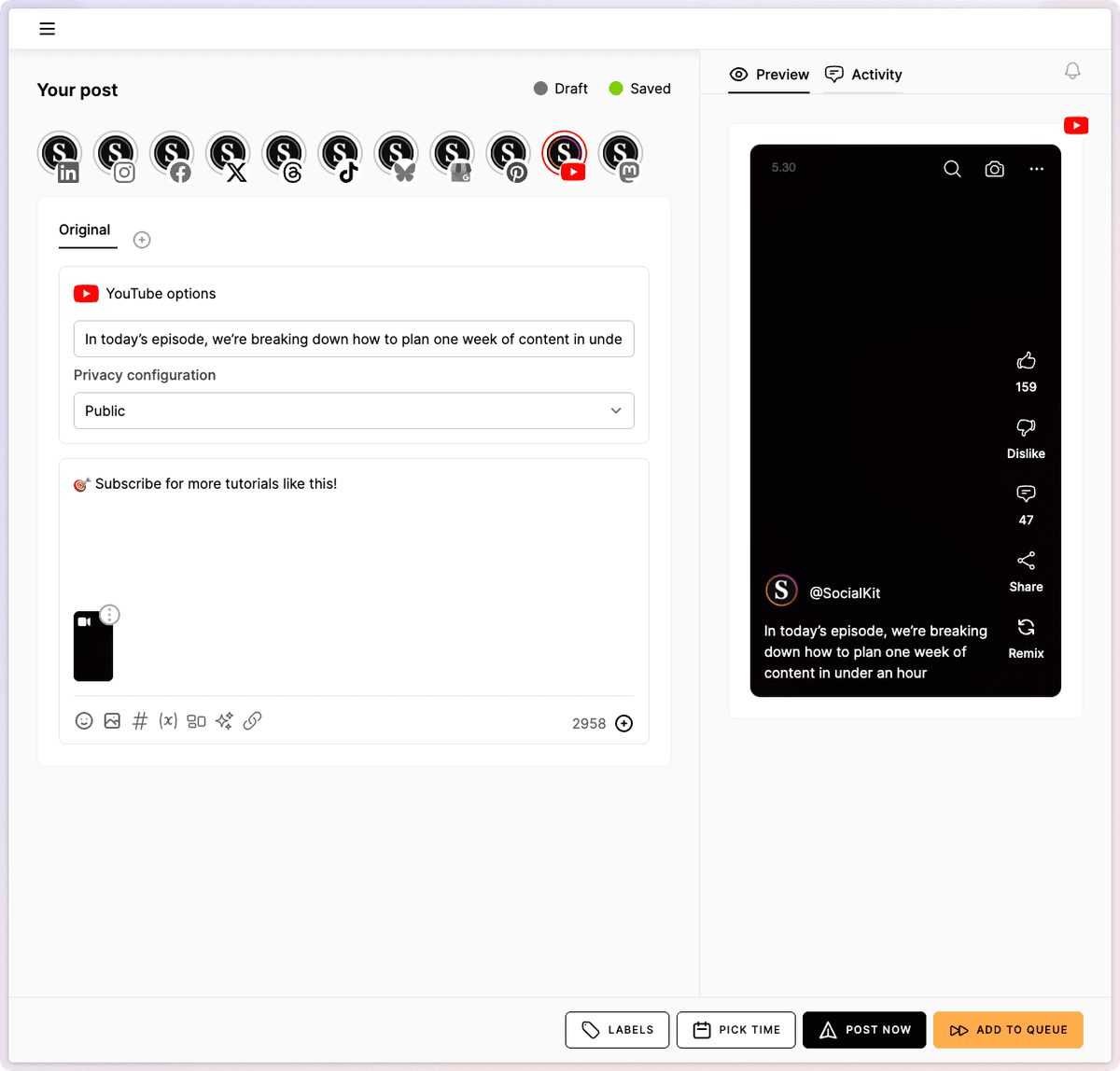
Task: Click the insert image icon in the editor
Action: [x=112, y=721]
